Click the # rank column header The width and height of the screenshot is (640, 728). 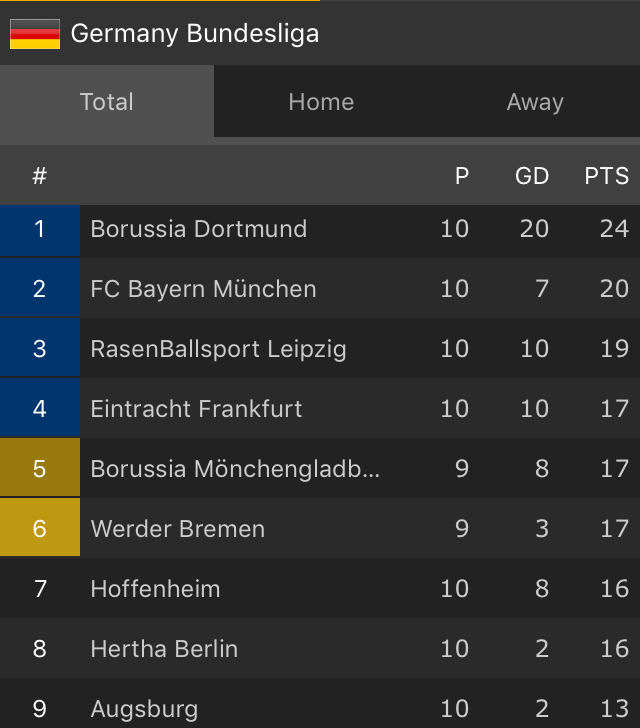click(40, 177)
